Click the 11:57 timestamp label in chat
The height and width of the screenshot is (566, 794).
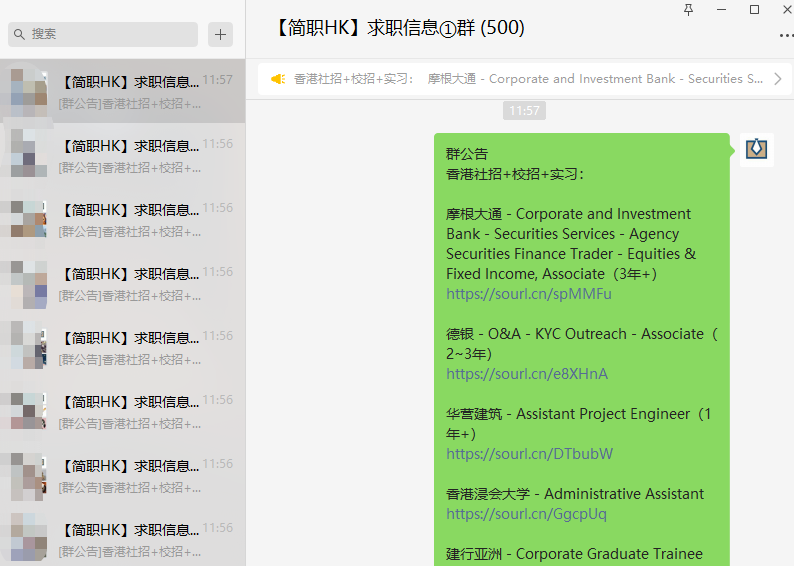tap(524, 111)
